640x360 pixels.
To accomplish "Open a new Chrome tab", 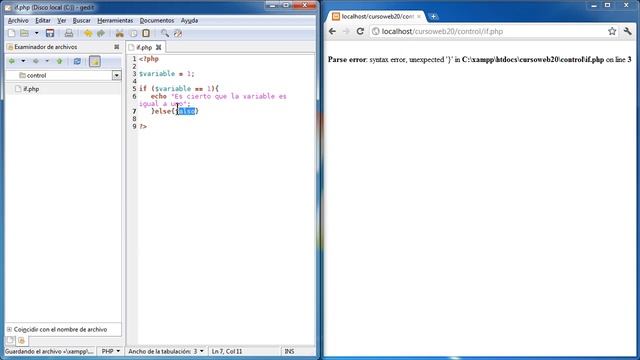I will pyautogui.click(x=433, y=16).
